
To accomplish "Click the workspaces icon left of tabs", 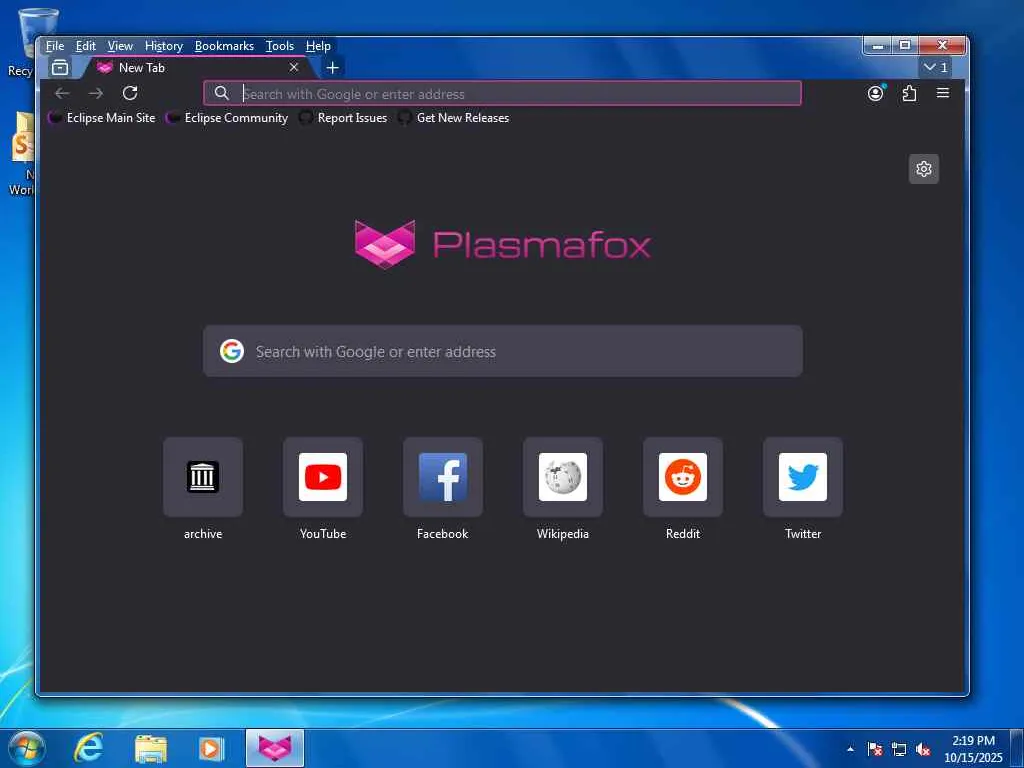I will click(x=60, y=67).
